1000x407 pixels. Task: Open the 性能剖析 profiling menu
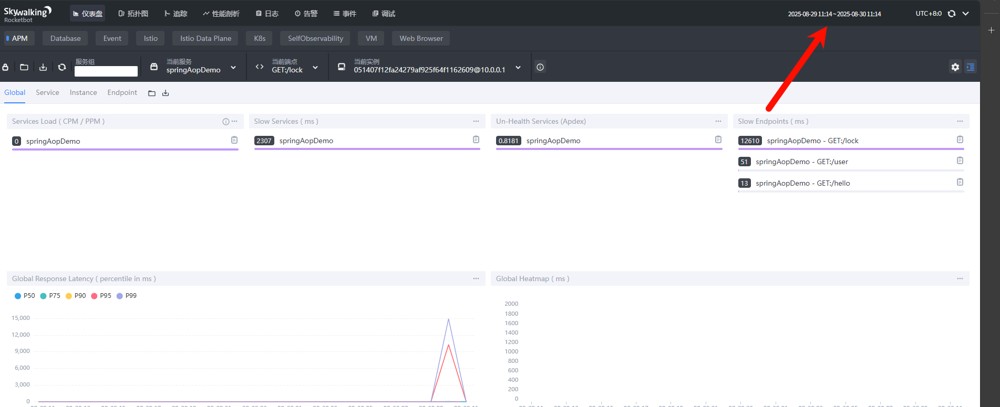tap(221, 13)
